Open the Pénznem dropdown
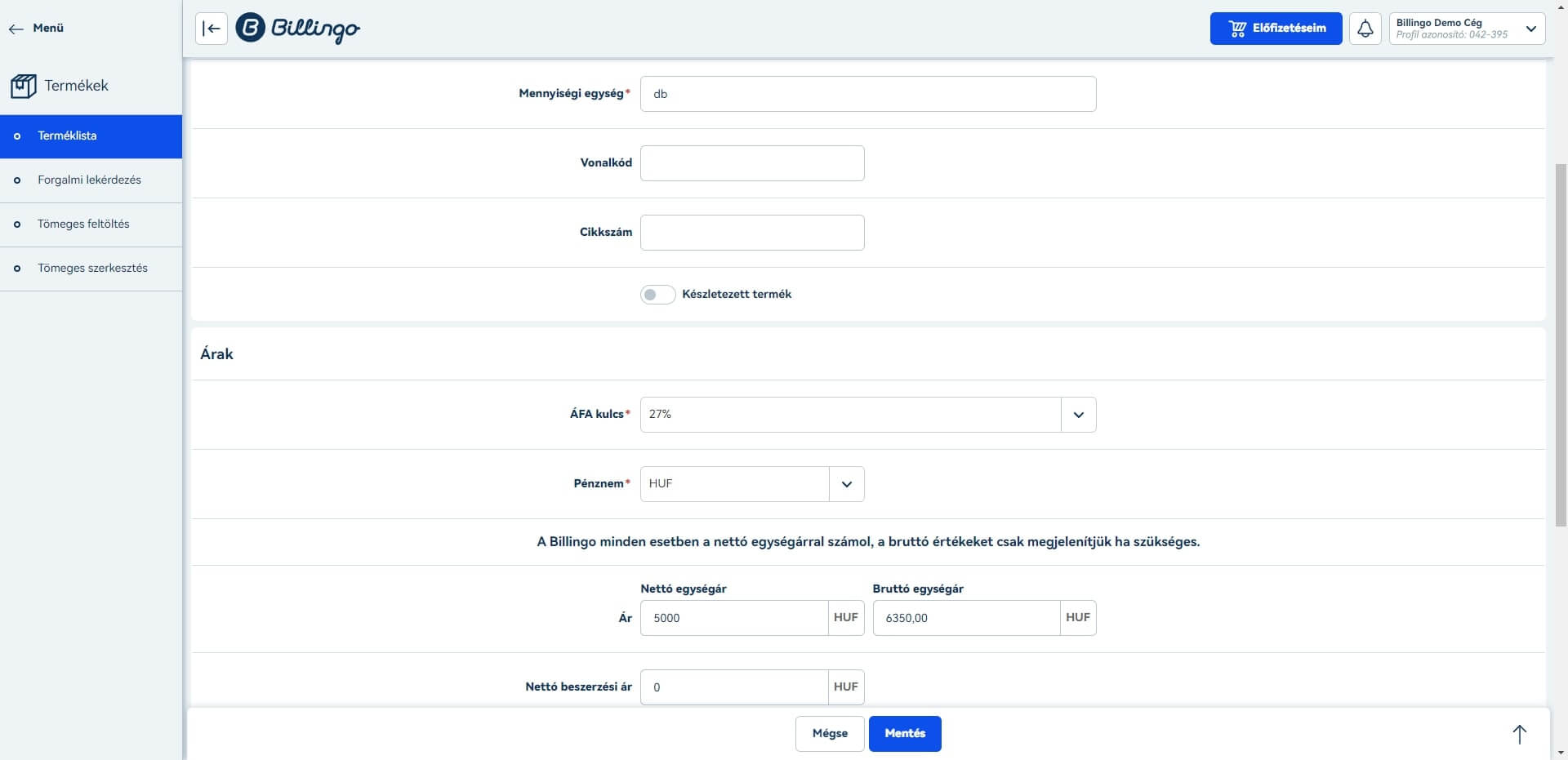Viewport: 1568px width, 760px height. point(847,483)
